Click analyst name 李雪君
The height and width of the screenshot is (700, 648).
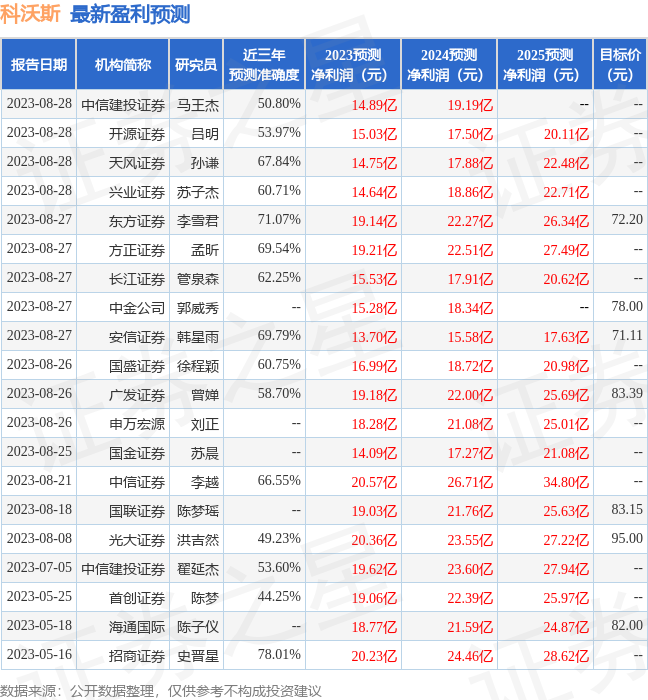(x=198, y=221)
